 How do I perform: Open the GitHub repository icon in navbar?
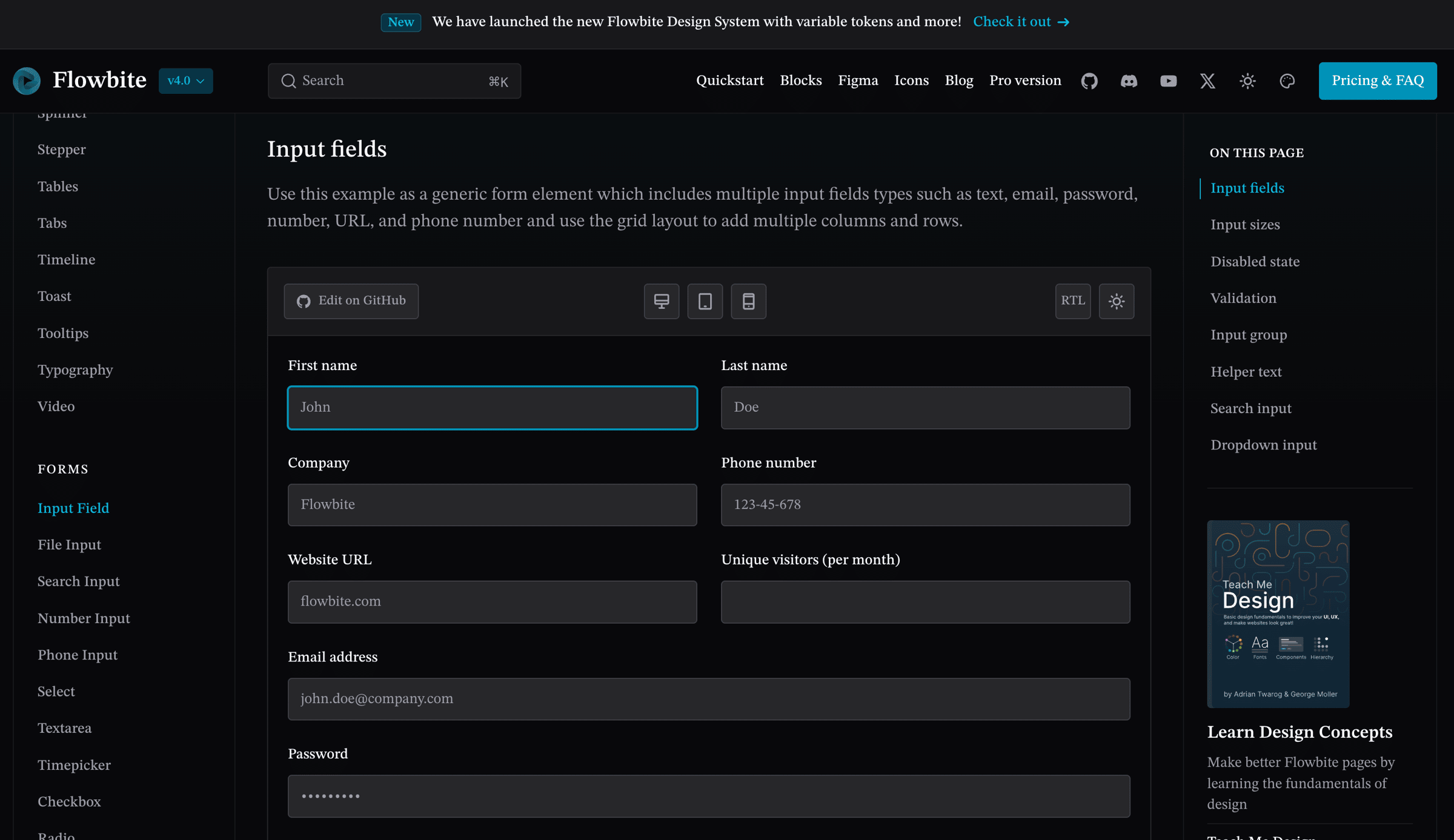coord(1089,81)
